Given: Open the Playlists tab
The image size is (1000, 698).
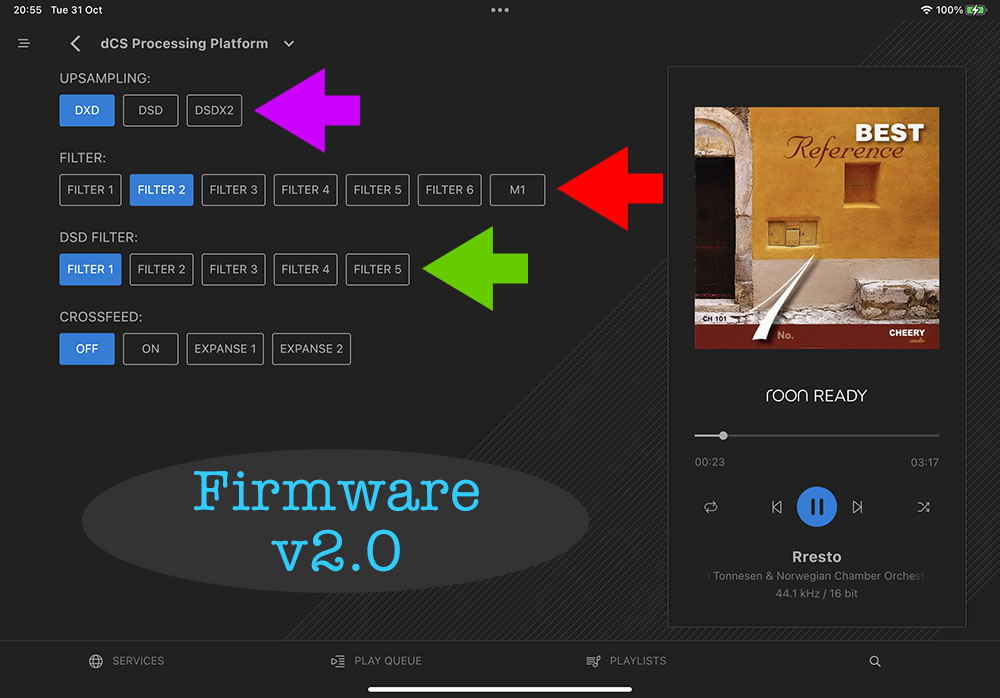Looking at the screenshot, I should (x=626, y=661).
